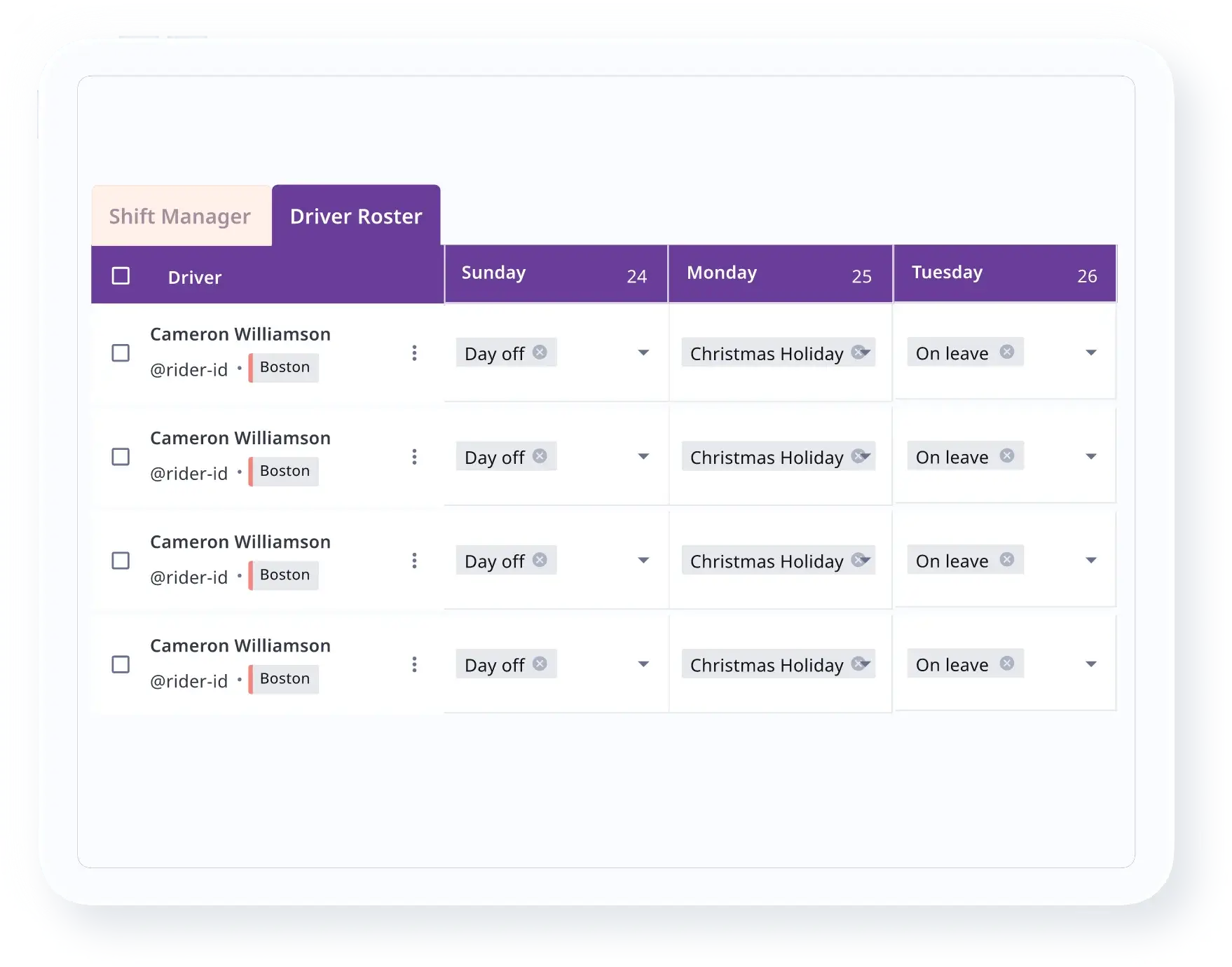Click the Monday 25 column header
Screen dimensions: 1232x967
[x=779, y=274]
